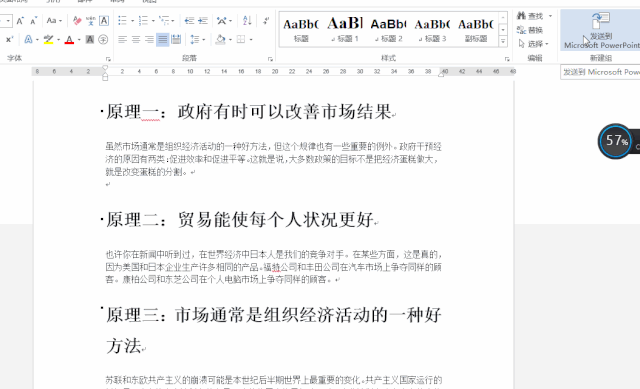Click the 查找 find button

pyautogui.click(x=530, y=16)
